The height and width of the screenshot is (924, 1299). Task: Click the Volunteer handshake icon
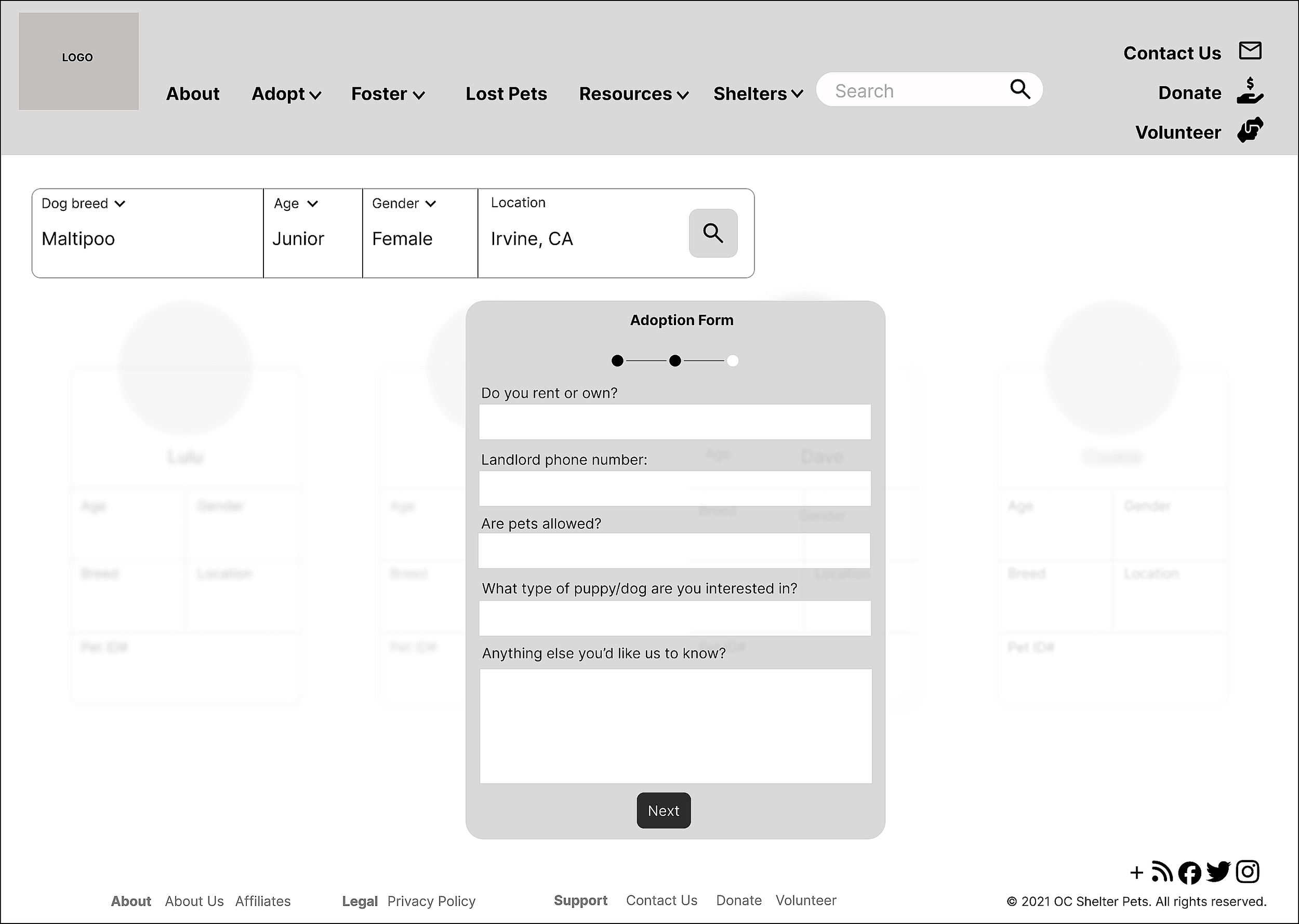click(1250, 130)
